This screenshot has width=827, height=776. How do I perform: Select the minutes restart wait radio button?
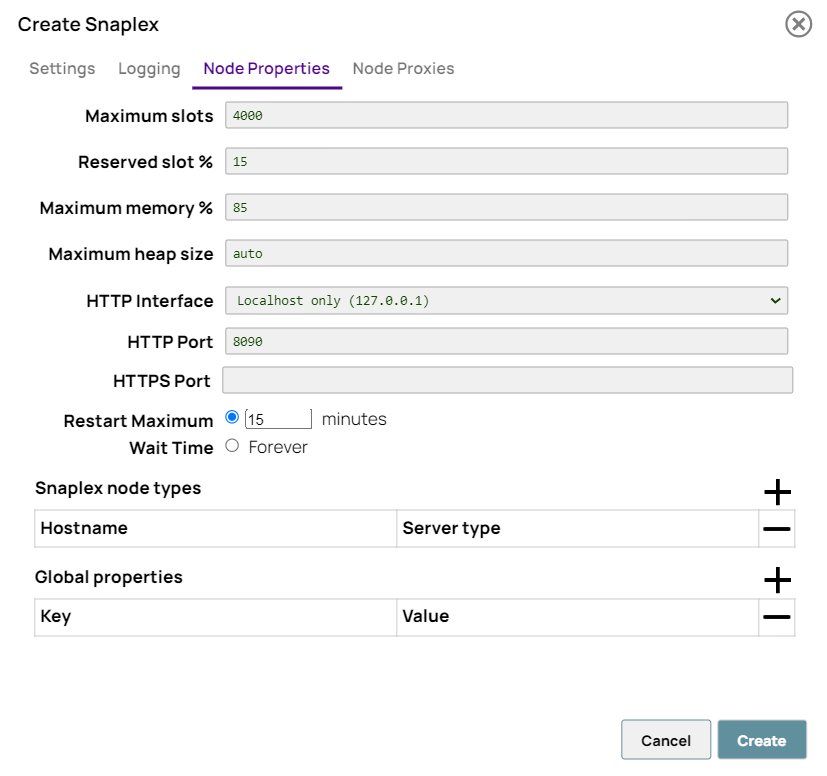[x=233, y=418]
